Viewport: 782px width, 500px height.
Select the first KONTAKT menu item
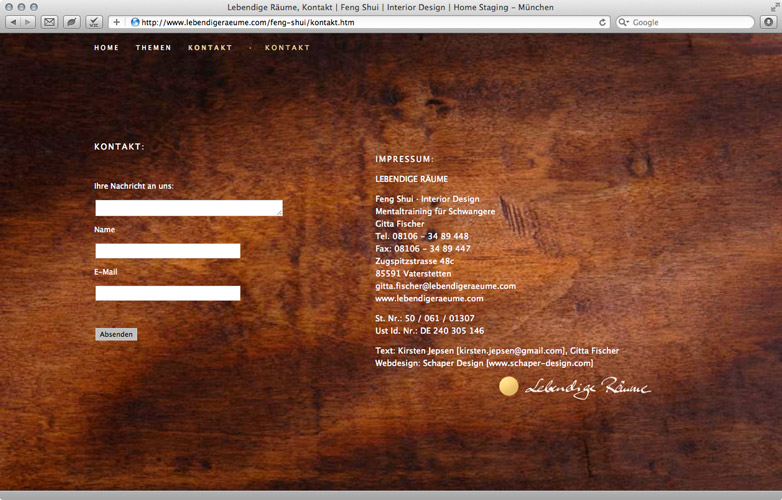210,47
